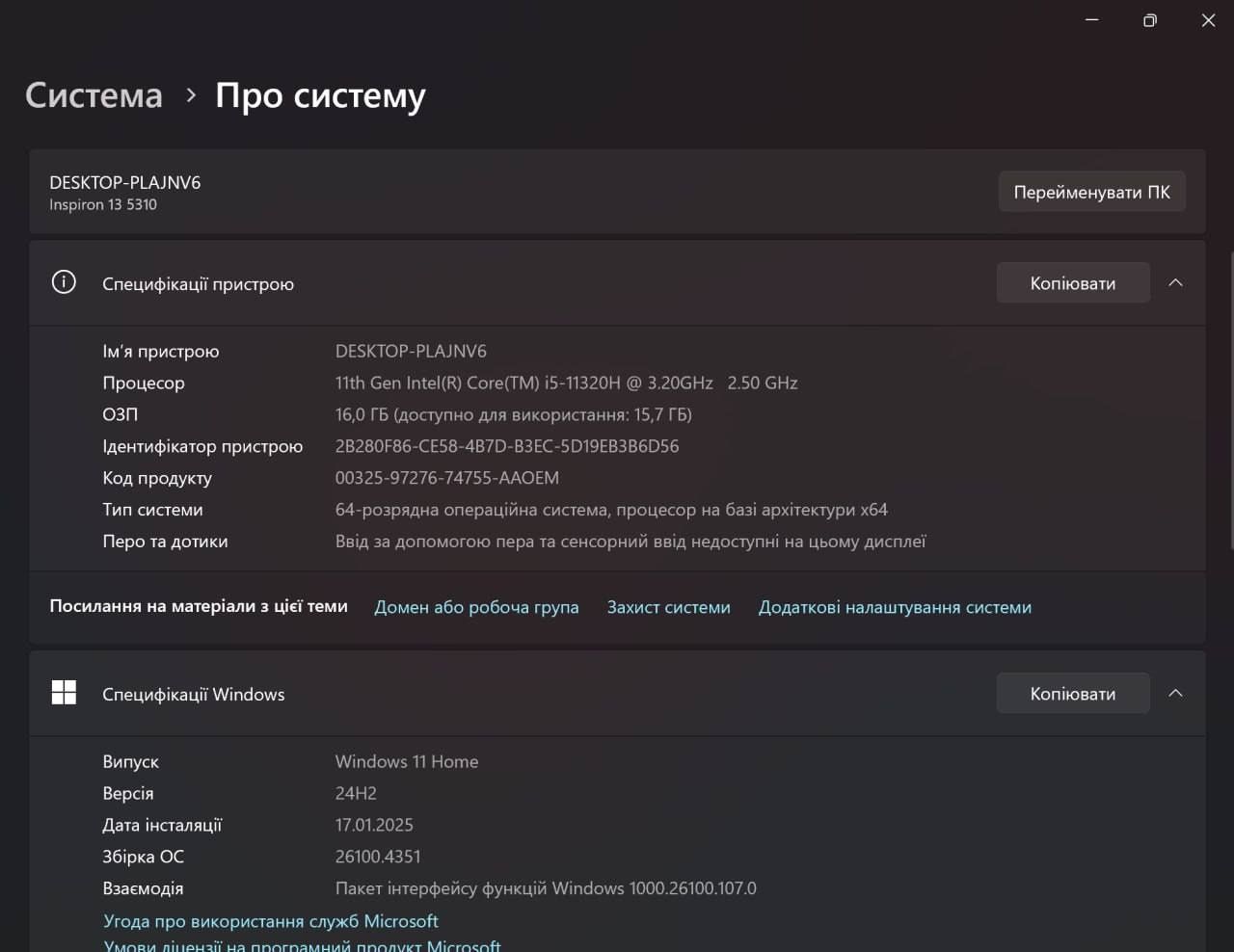The image size is (1234, 952).
Task: Click the Процесор label
Action: pyautogui.click(x=144, y=383)
